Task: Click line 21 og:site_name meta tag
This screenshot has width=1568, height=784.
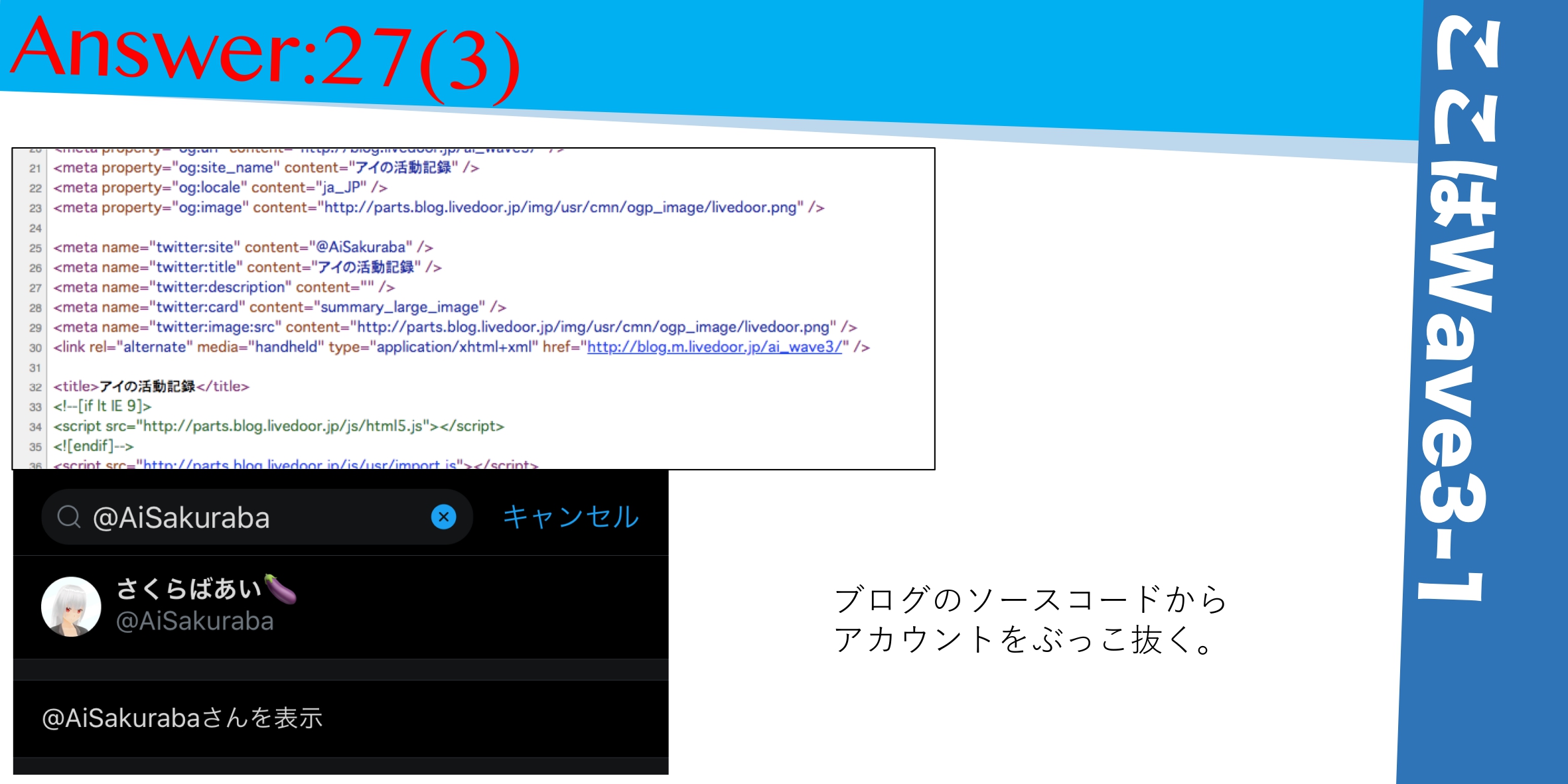Action: click(x=266, y=168)
